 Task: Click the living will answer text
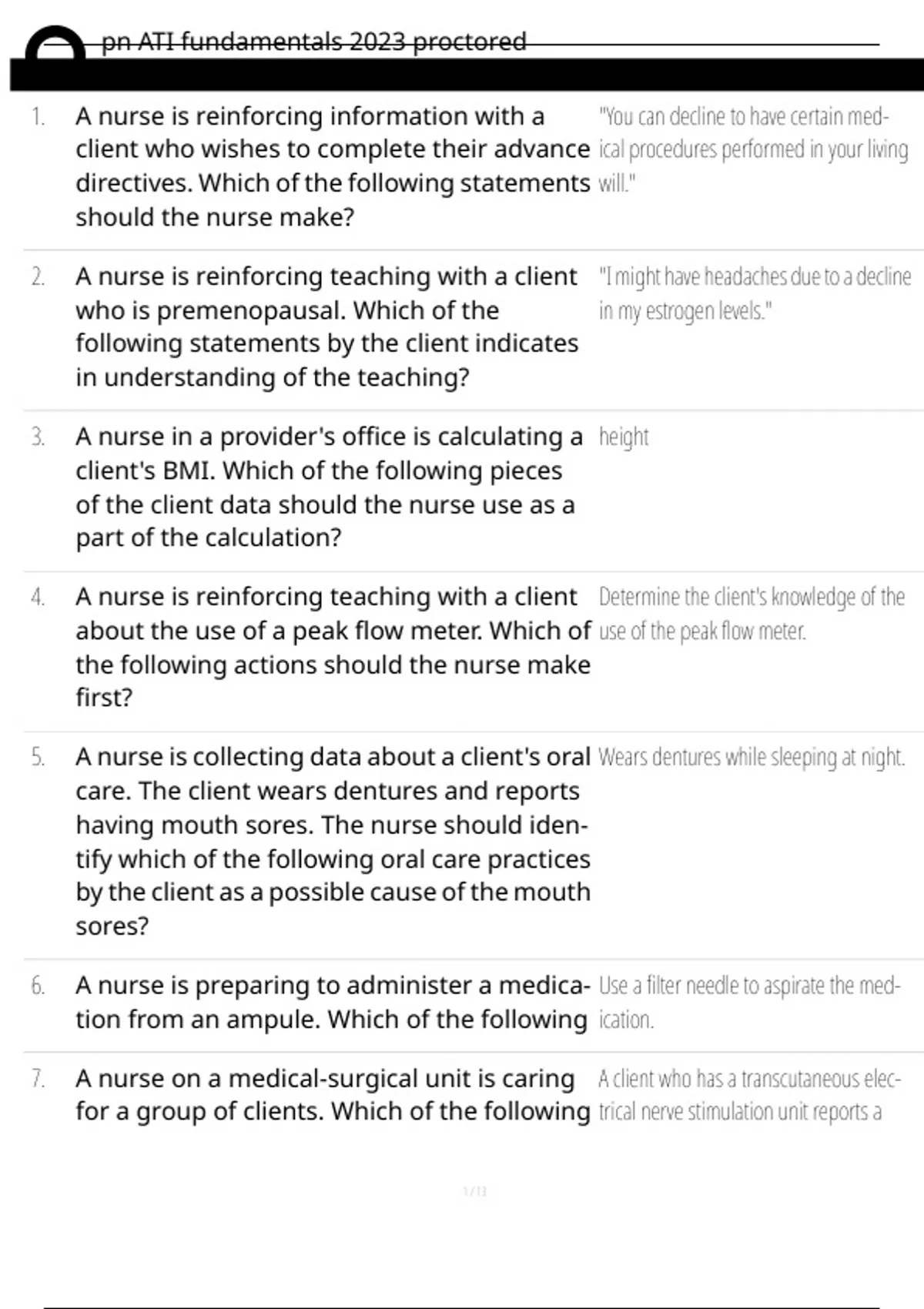click(x=753, y=149)
